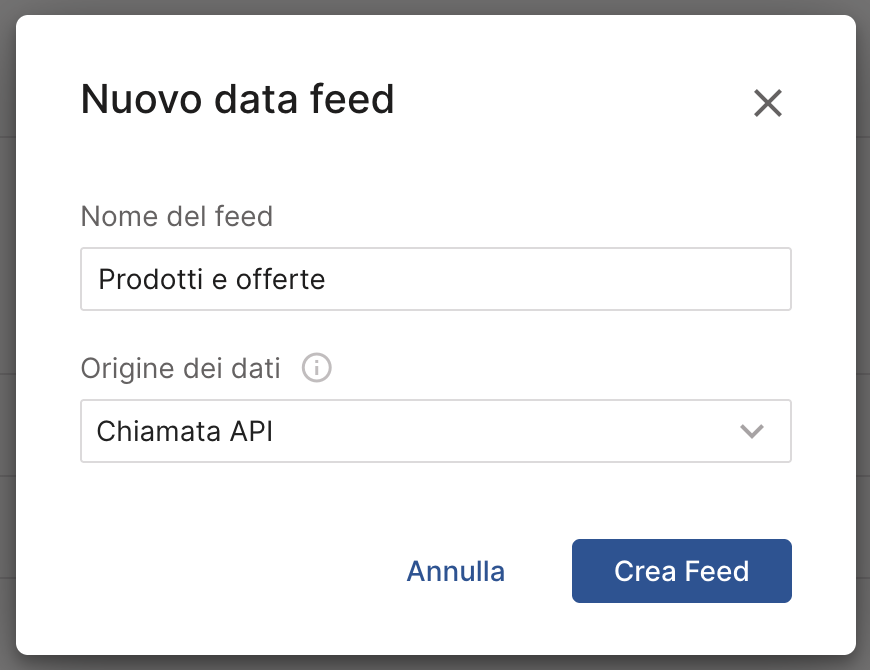Click blank space inside Chiamata API combo box
The image size is (870, 670).
coord(500,431)
